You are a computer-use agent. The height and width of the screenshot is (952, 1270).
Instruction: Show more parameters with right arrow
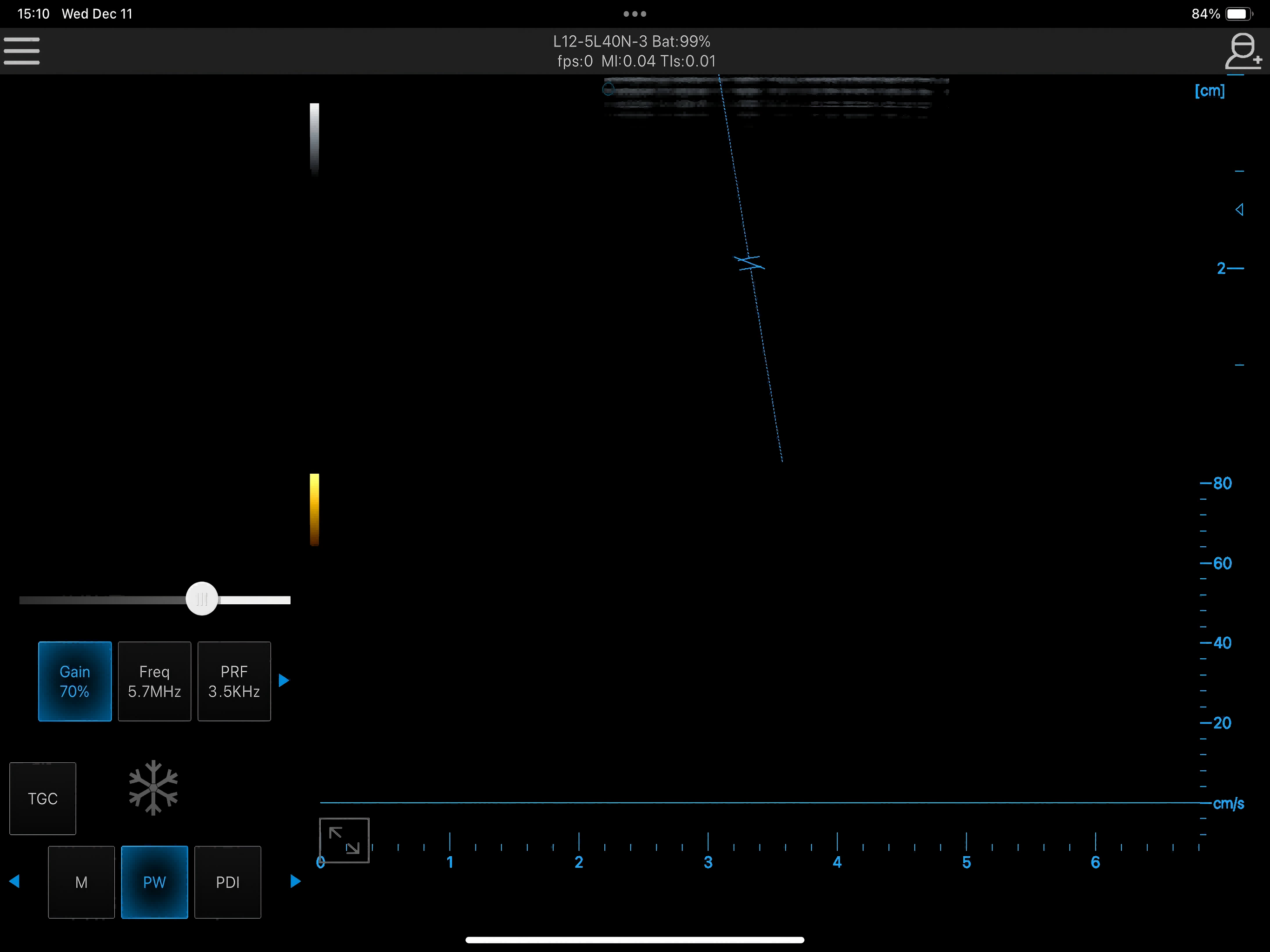click(x=284, y=681)
